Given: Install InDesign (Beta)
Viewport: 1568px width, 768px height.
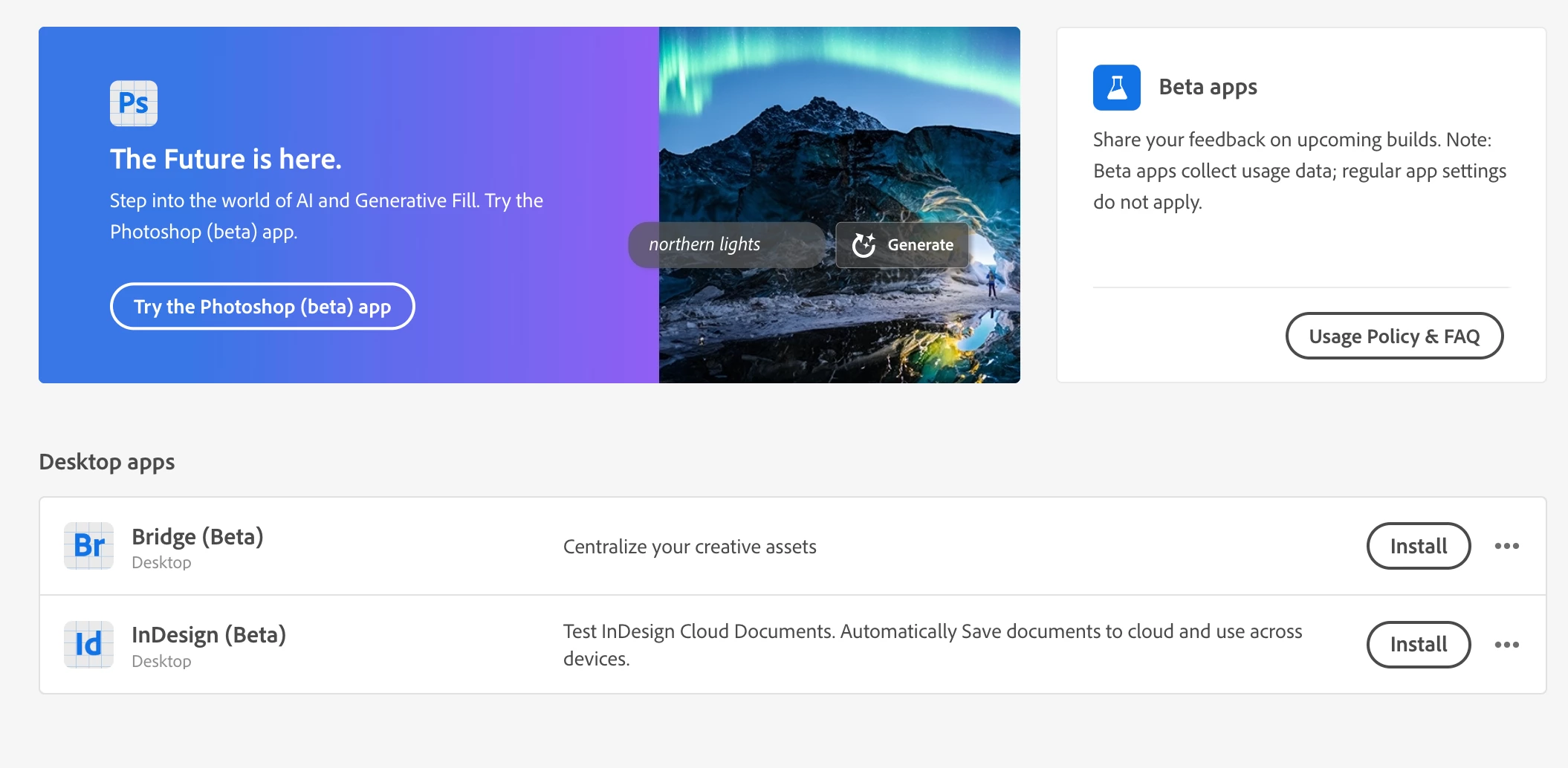Looking at the screenshot, I should (x=1419, y=645).
